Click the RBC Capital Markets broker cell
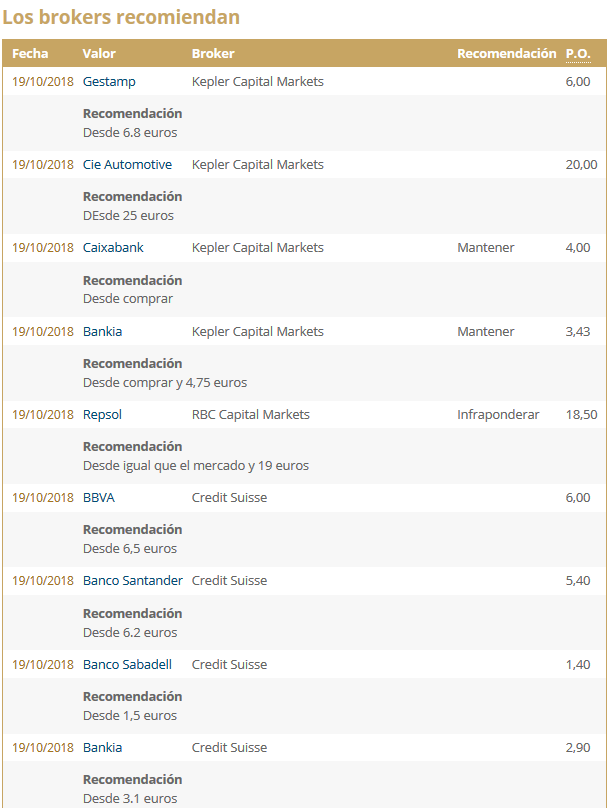611x808 pixels. [x=251, y=414]
